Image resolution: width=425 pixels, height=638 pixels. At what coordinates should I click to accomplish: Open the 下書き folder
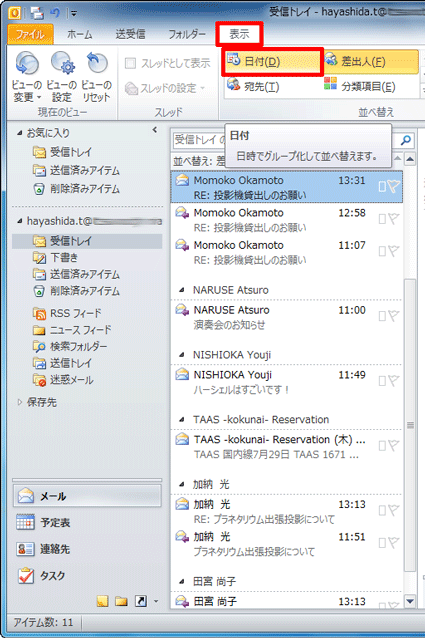(55, 258)
